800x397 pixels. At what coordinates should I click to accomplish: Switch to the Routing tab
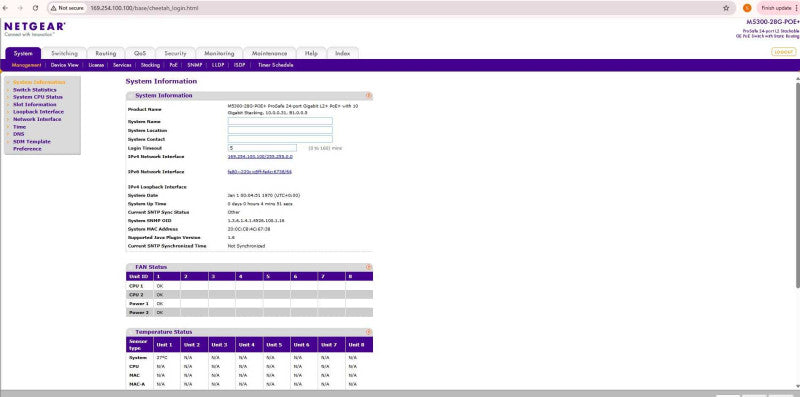(106, 53)
